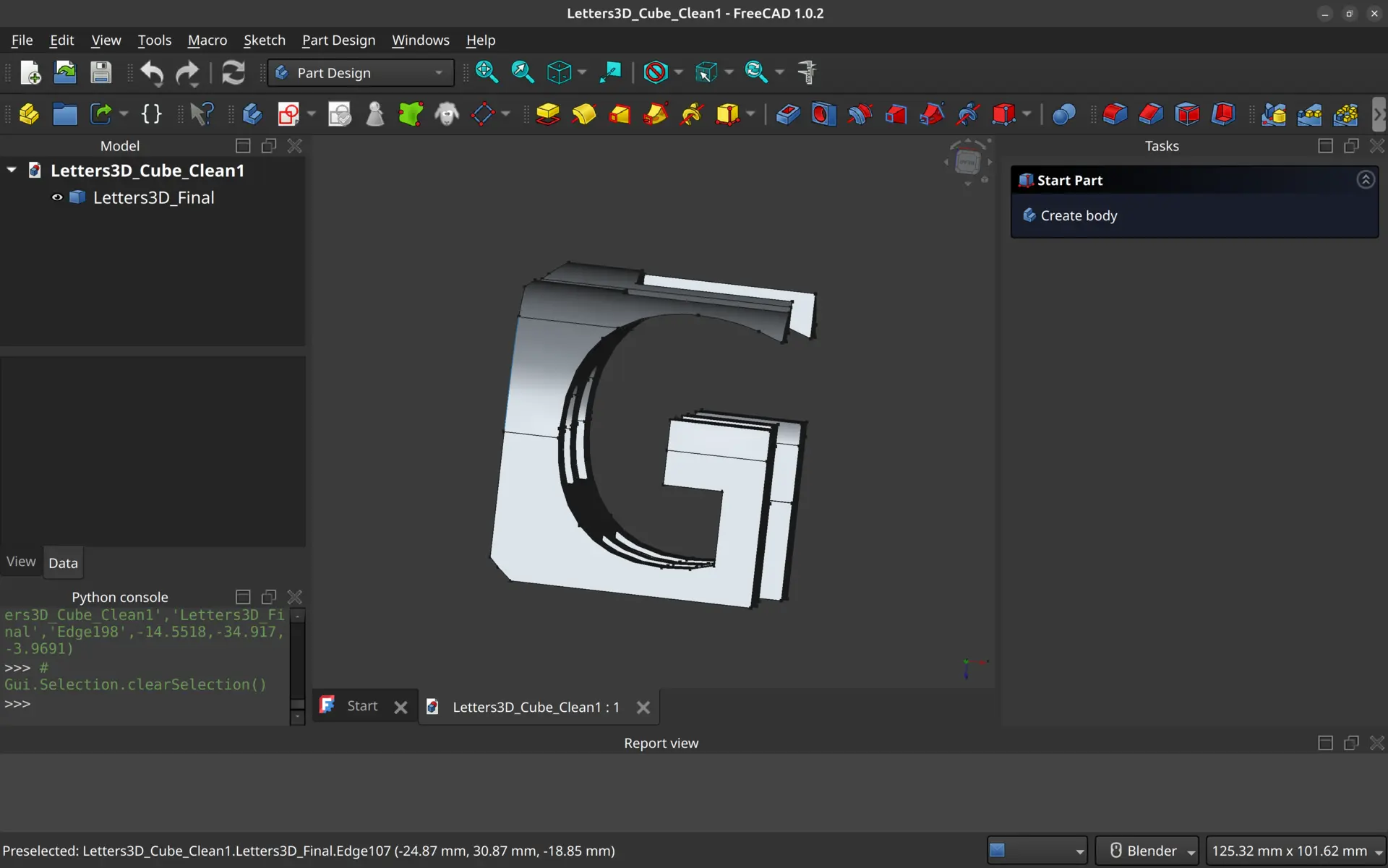Click Create body in Tasks panel
1388x868 pixels.
tap(1078, 215)
